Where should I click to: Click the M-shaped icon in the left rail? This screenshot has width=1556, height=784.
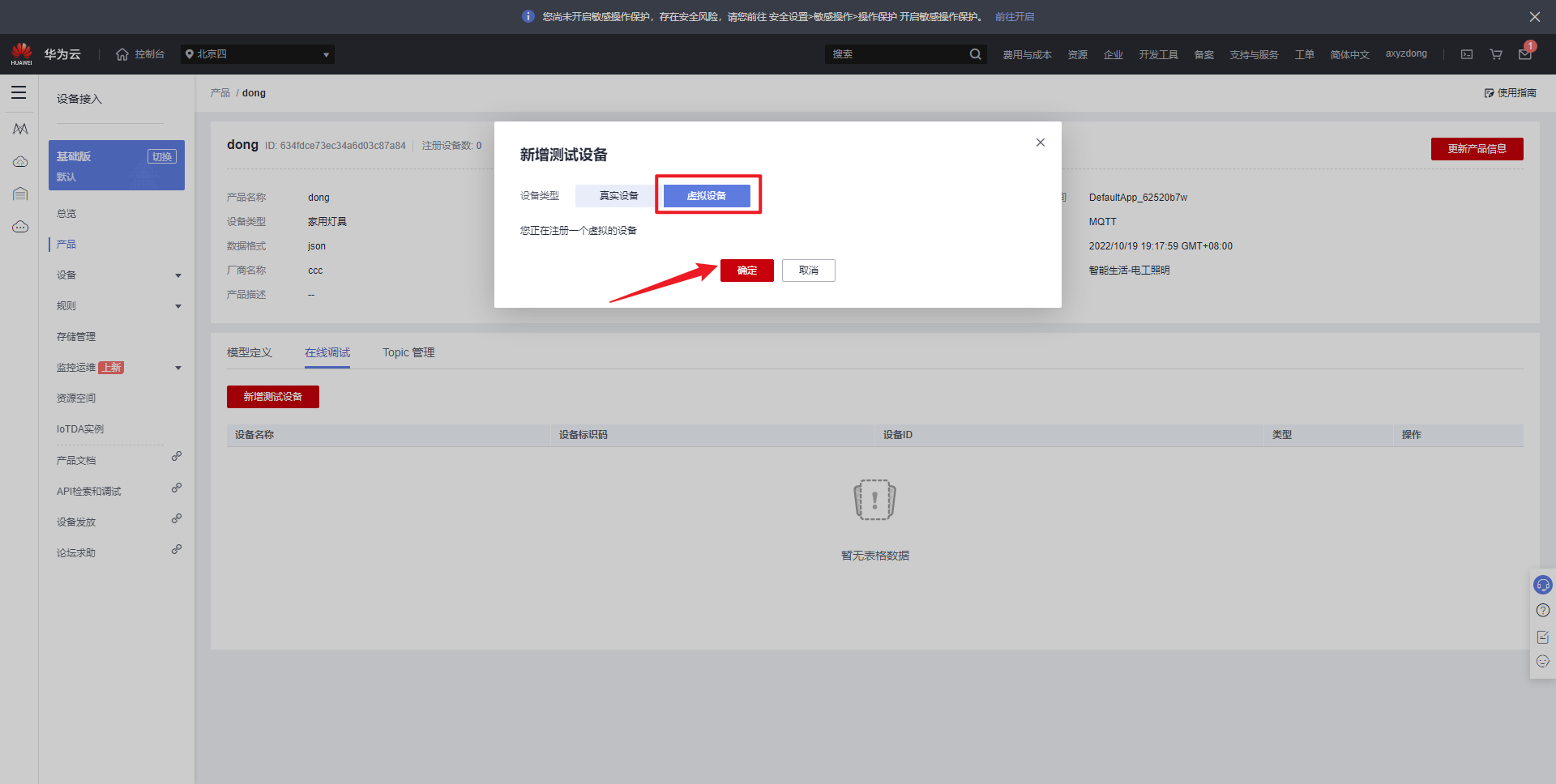(x=20, y=129)
